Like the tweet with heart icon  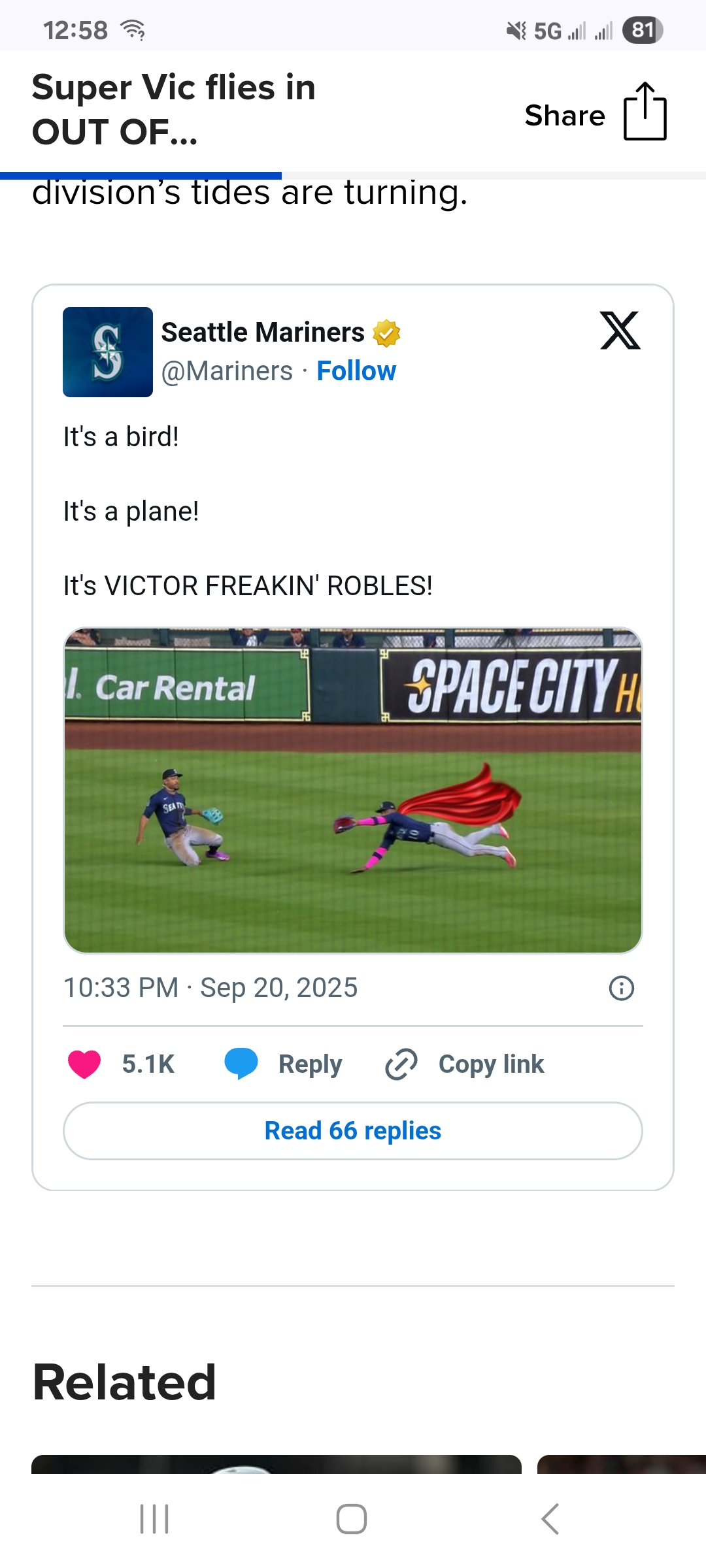coord(84,1064)
